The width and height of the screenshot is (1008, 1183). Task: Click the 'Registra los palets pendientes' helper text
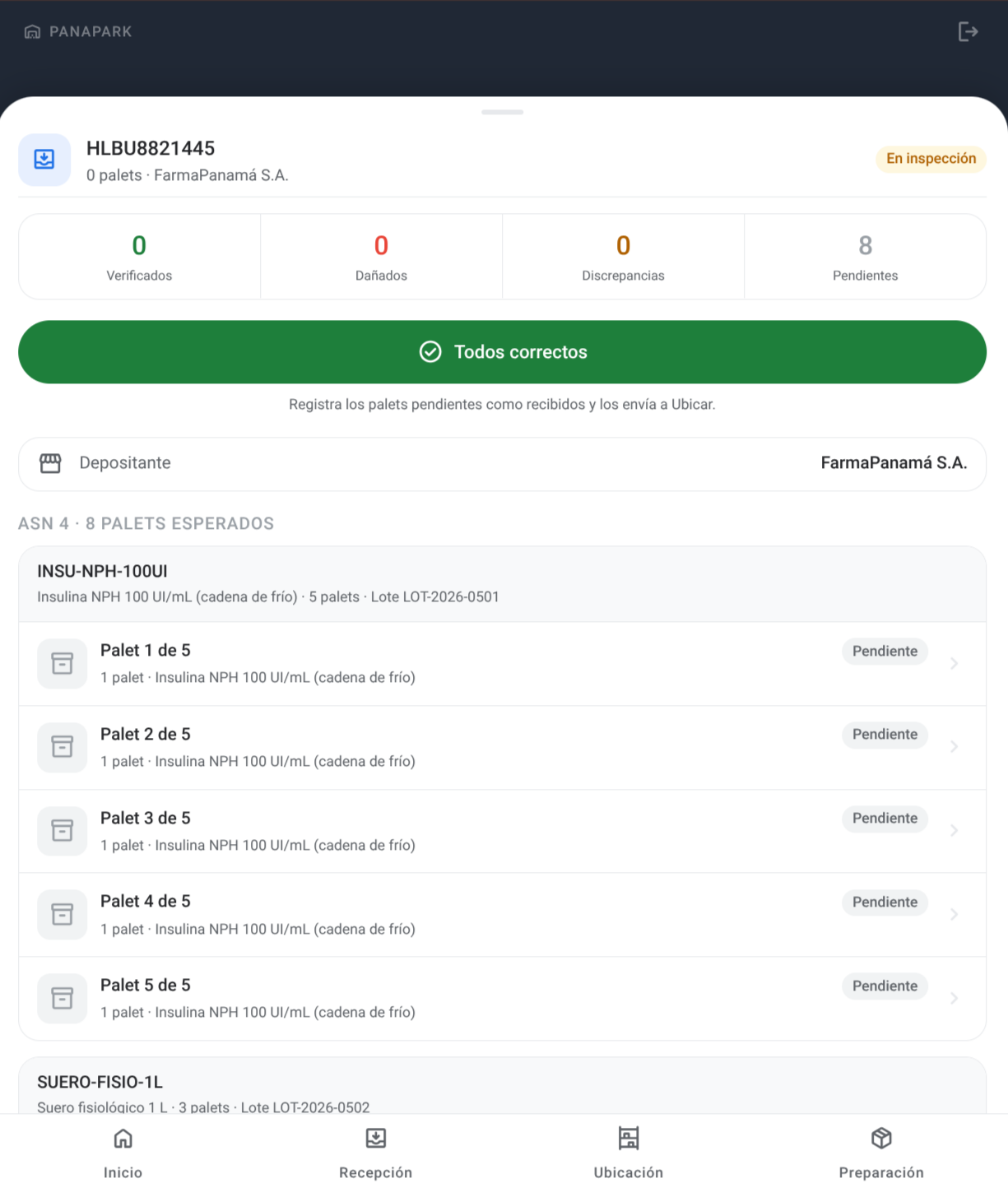[502, 405]
